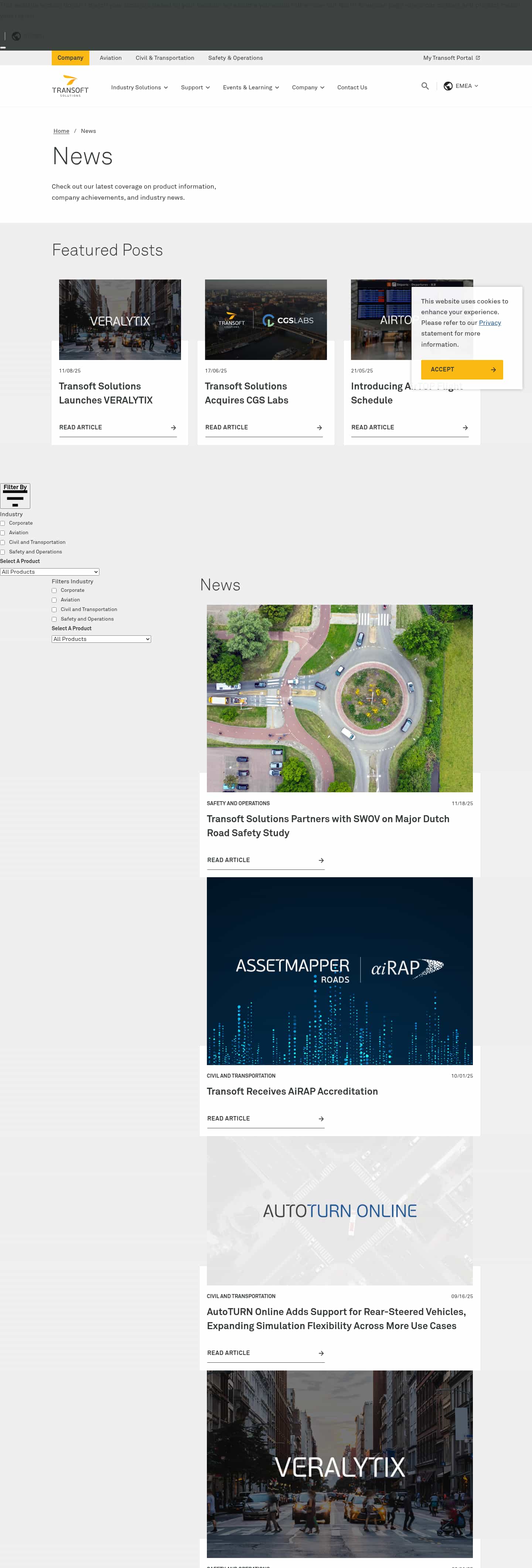
Task: Enable Safety and Operations under Filters Industry
Action: pyautogui.click(x=54, y=620)
